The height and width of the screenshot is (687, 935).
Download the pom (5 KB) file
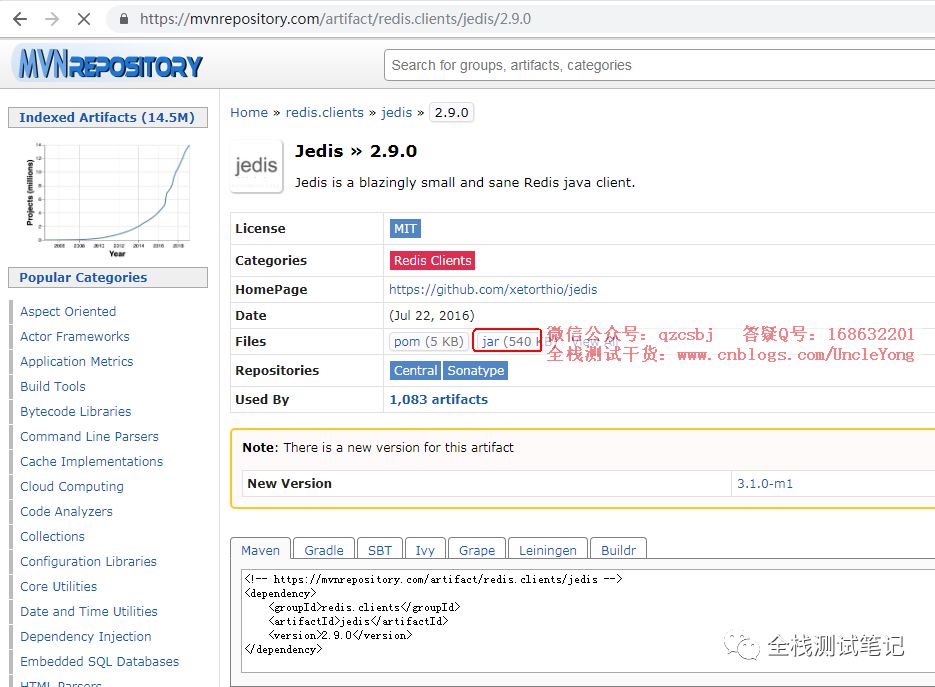(428, 342)
